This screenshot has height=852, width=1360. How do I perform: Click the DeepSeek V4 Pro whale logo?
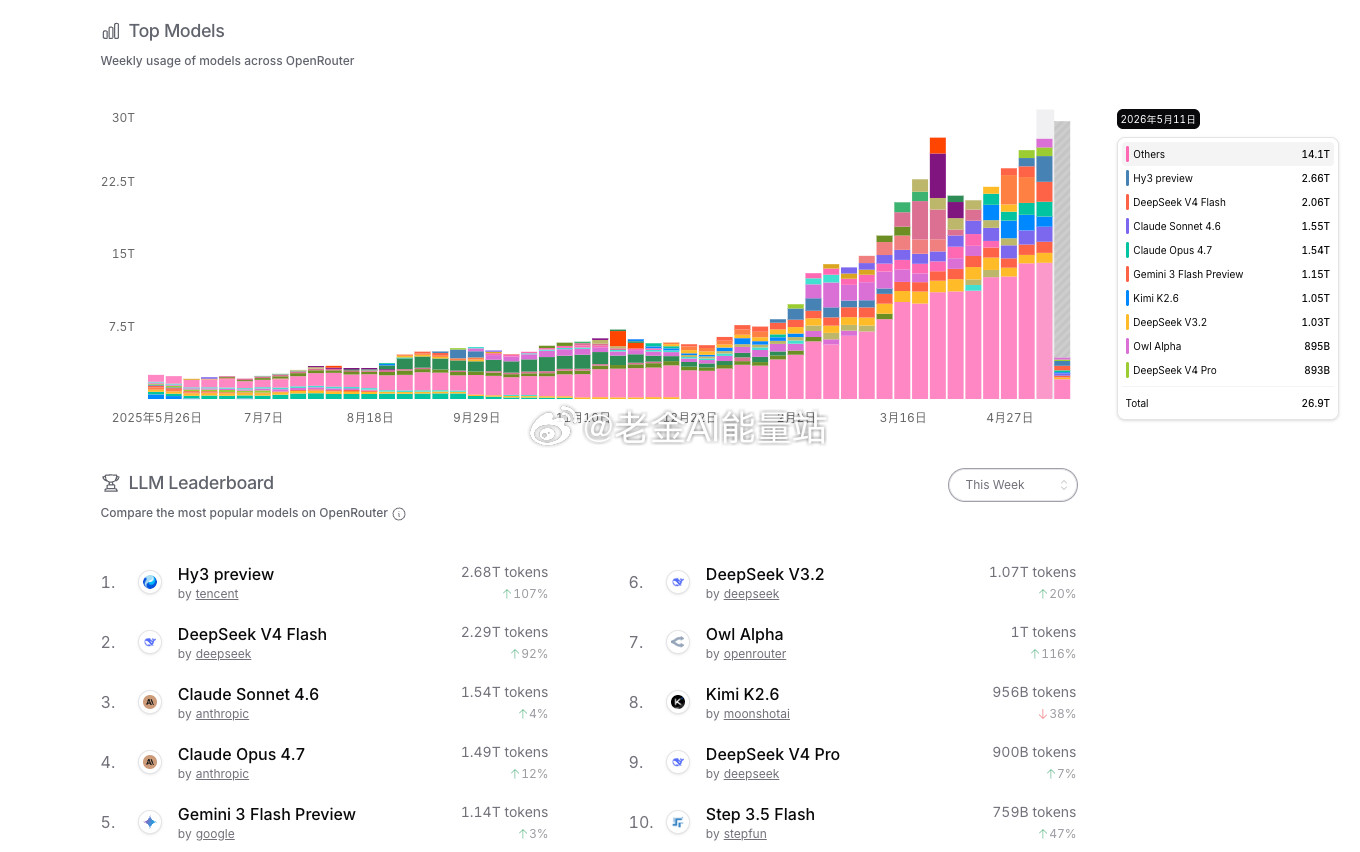tap(678, 762)
